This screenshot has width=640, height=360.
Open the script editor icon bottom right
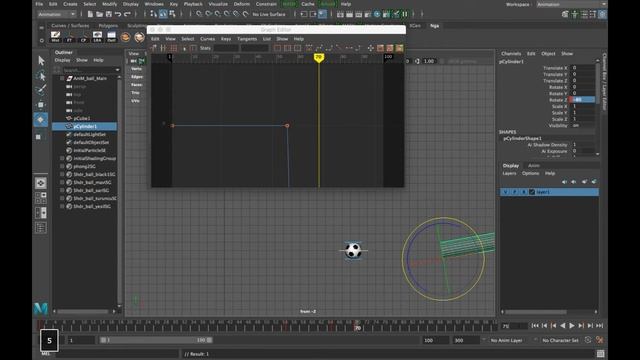[x=600, y=353]
